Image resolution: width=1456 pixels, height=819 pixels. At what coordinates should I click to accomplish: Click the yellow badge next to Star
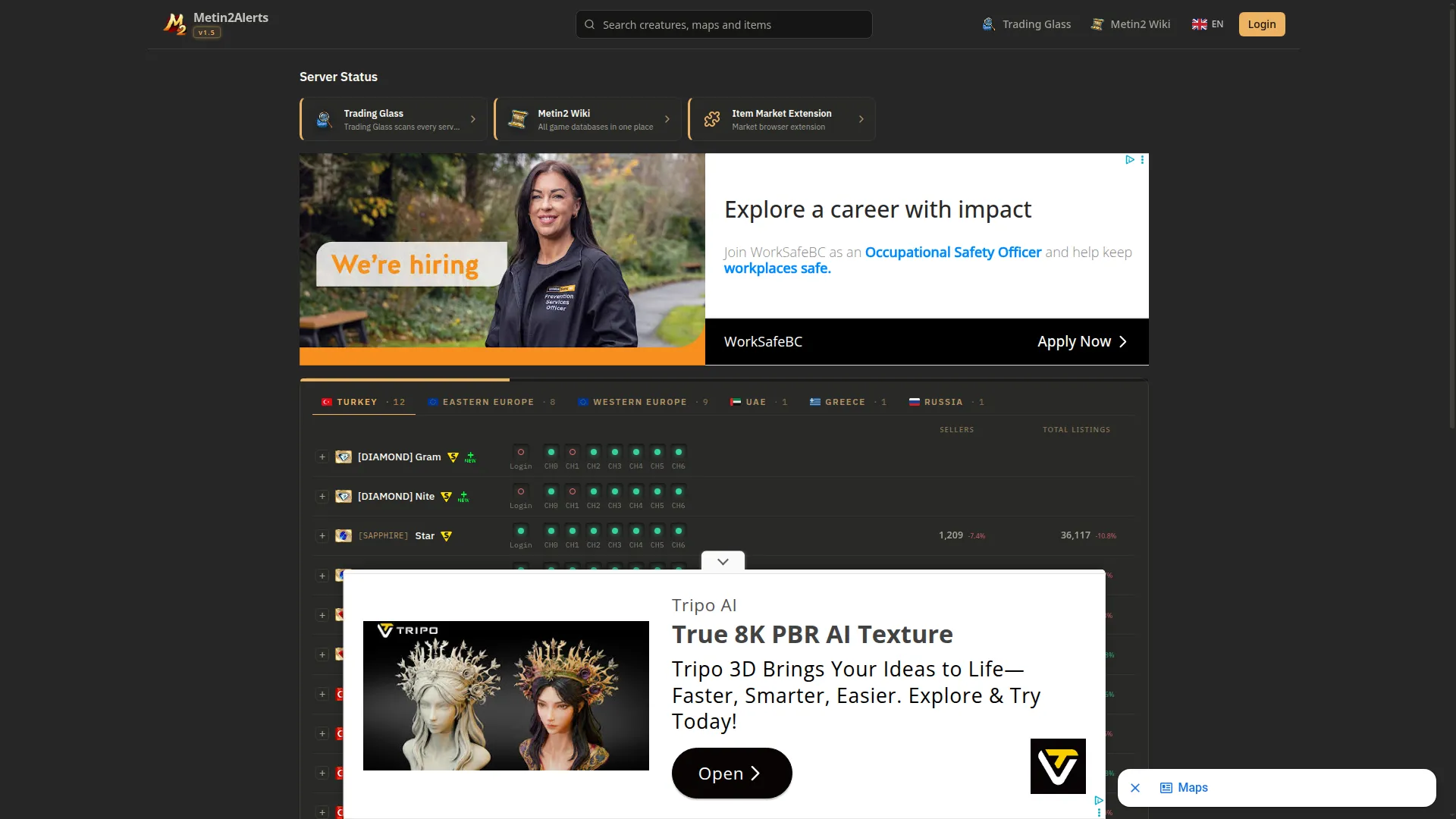(x=446, y=536)
